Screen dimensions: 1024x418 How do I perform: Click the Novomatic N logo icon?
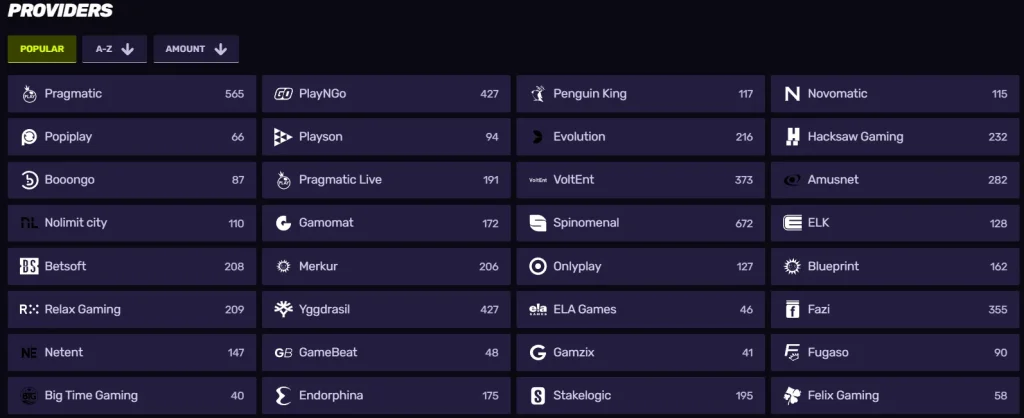tap(792, 94)
